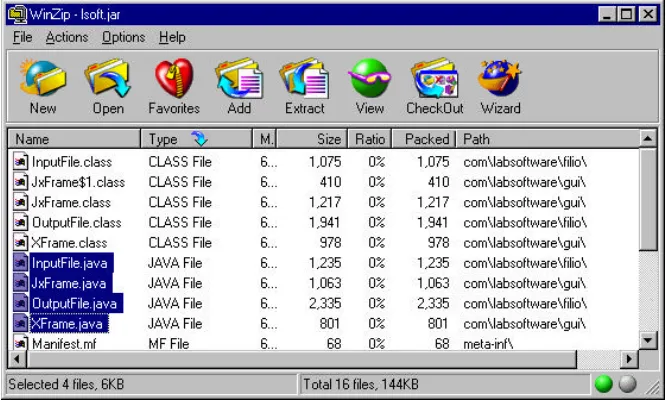The image size is (666, 406).
Task: Click the MF File type cell
Action: click(x=169, y=343)
